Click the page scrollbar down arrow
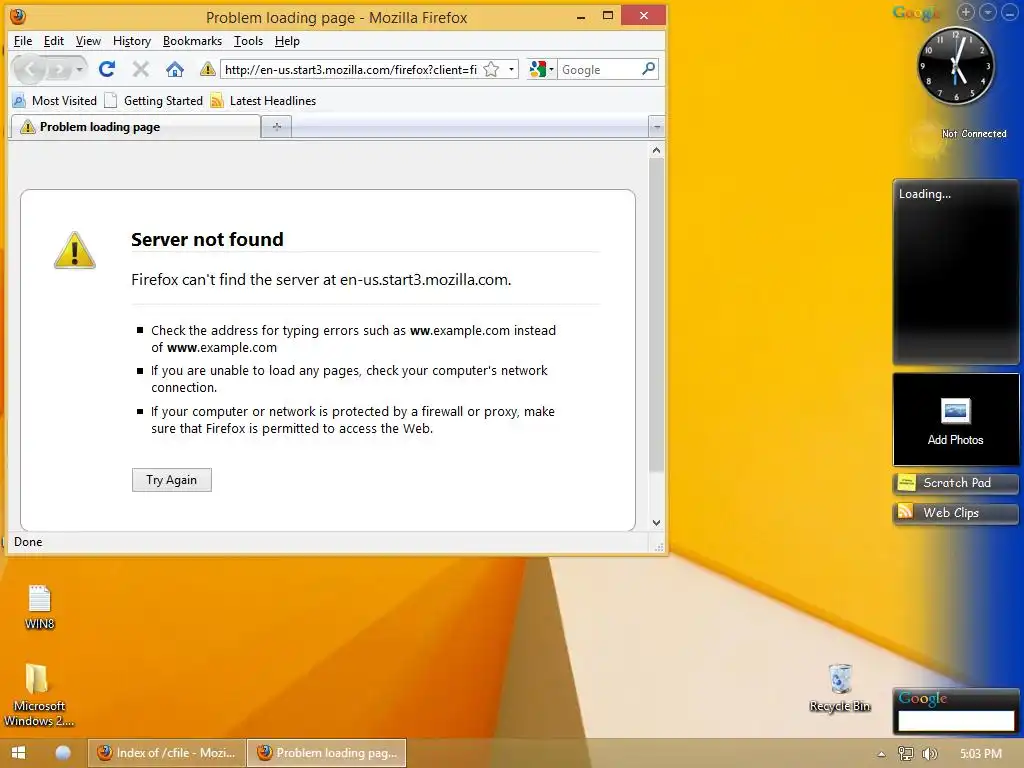1024x768 pixels. [x=656, y=522]
